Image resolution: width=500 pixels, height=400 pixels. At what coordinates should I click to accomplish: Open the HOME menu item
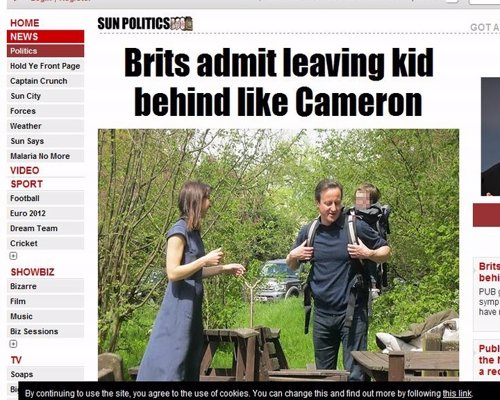click(25, 23)
